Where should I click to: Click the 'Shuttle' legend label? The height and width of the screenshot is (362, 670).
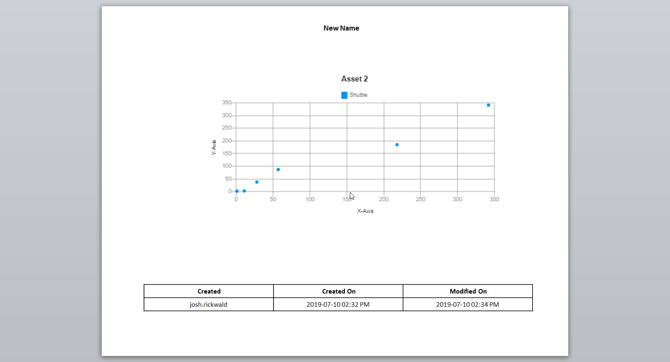(x=358, y=95)
